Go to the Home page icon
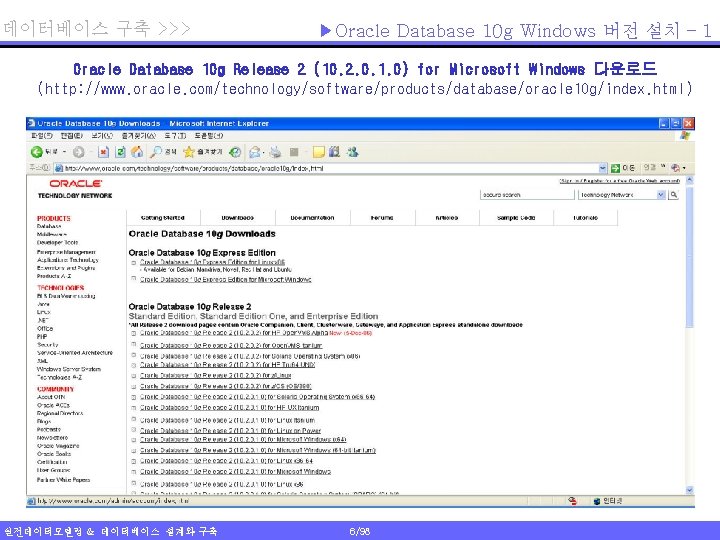The width and height of the screenshot is (720, 540). pos(137,152)
